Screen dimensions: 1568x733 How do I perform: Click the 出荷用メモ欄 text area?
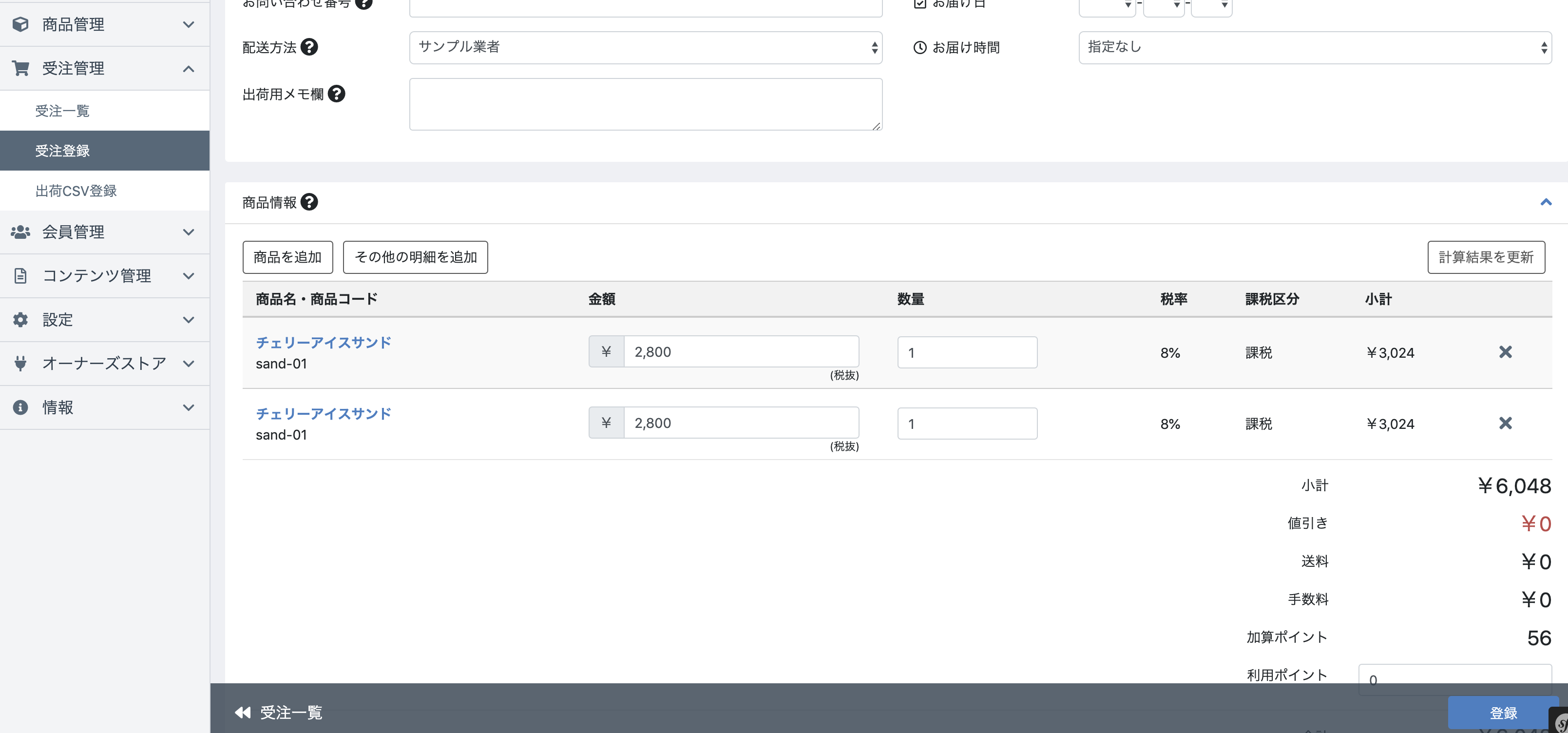click(x=646, y=104)
